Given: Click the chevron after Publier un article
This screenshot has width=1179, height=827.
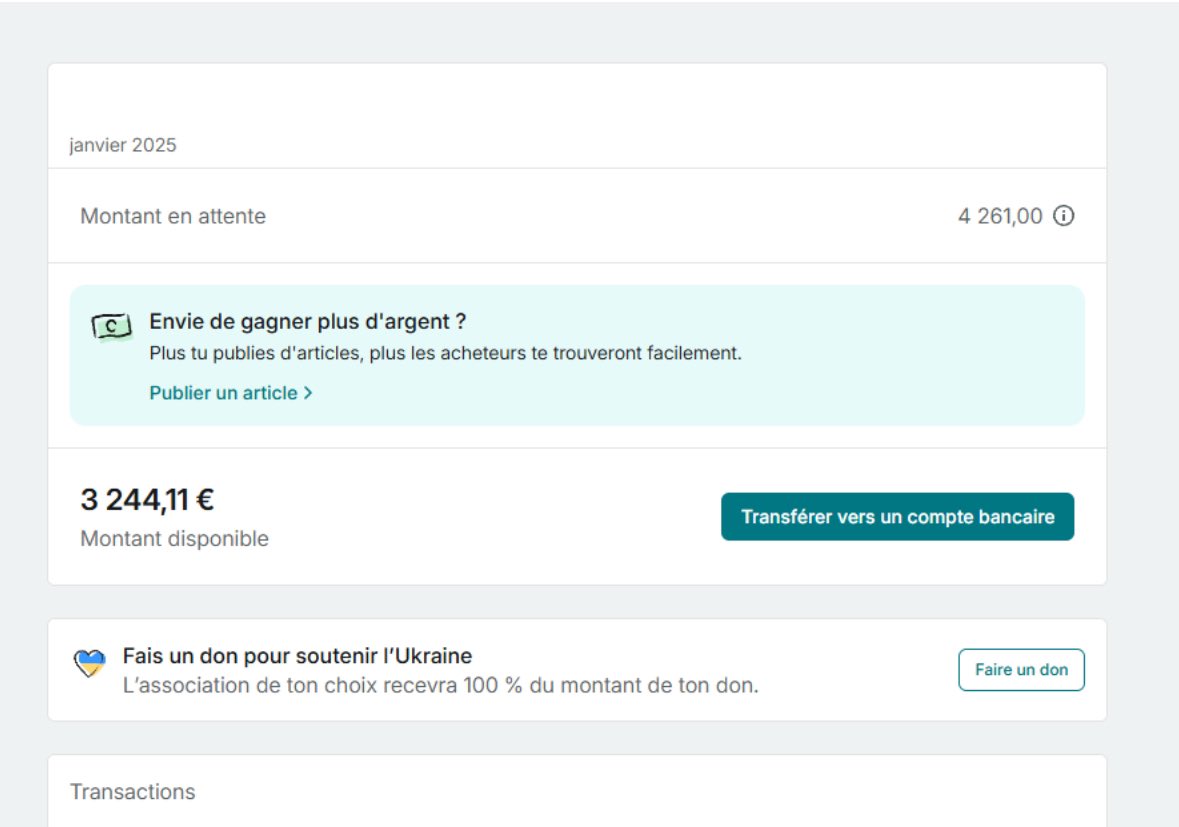Looking at the screenshot, I should [308, 393].
